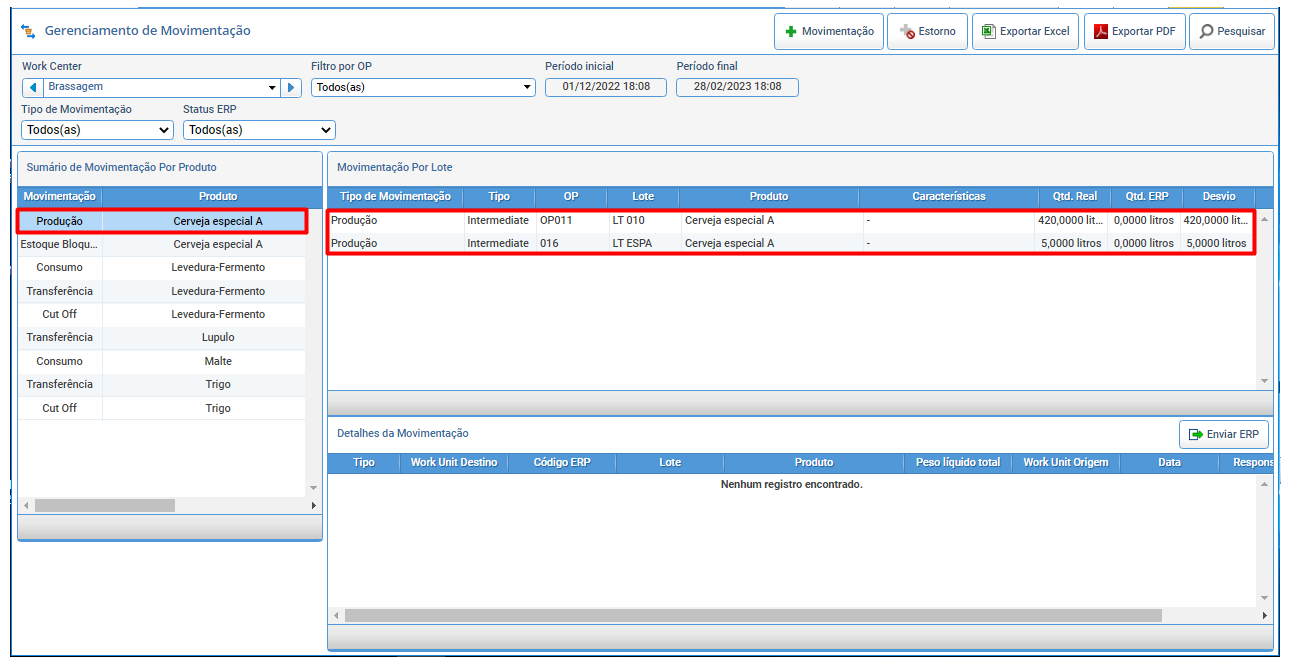Select Transferência Levedura-Fermento row
The width and height of the screenshot is (1289, 665).
point(162,291)
